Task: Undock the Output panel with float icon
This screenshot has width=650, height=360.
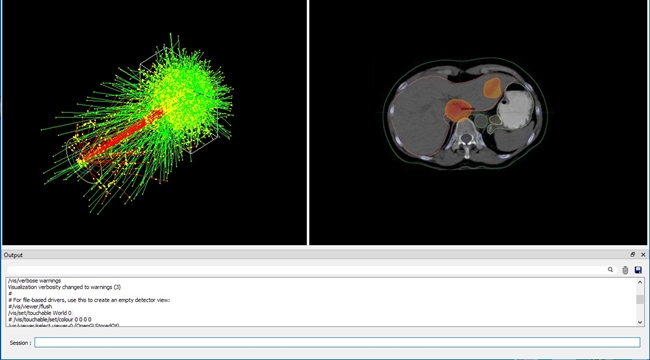Action: pos(633,255)
